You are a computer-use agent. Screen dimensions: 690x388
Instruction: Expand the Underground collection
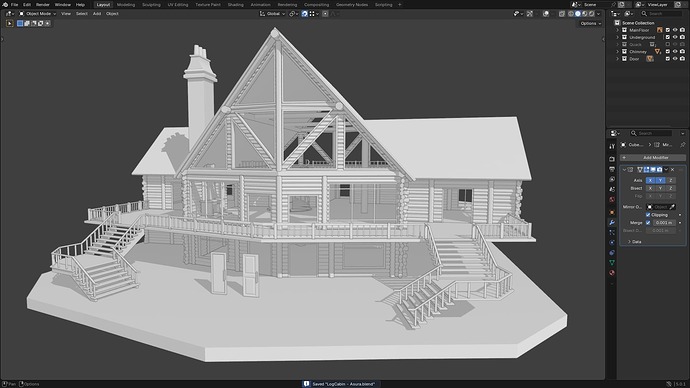[x=617, y=37]
